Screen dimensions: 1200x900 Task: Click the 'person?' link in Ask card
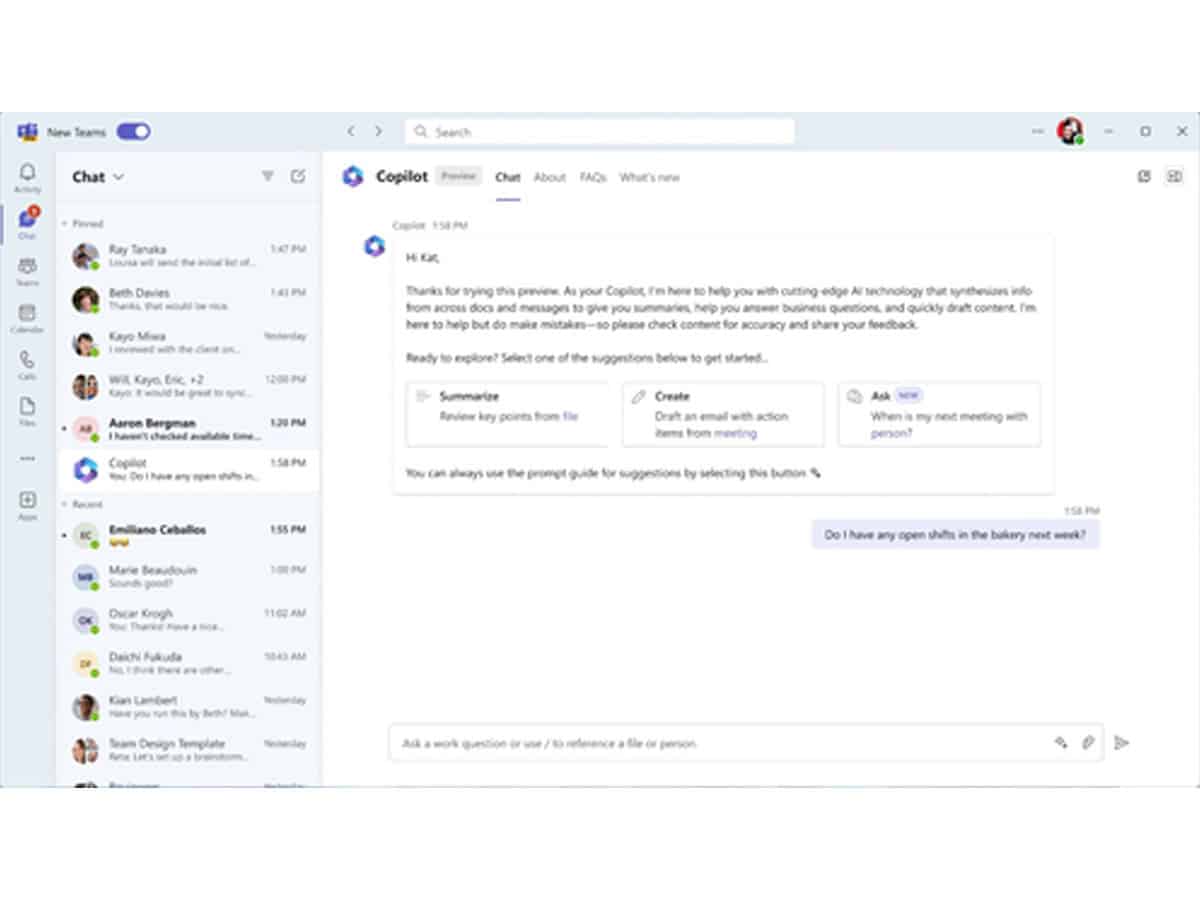pyautogui.click(x=891, y=433)
